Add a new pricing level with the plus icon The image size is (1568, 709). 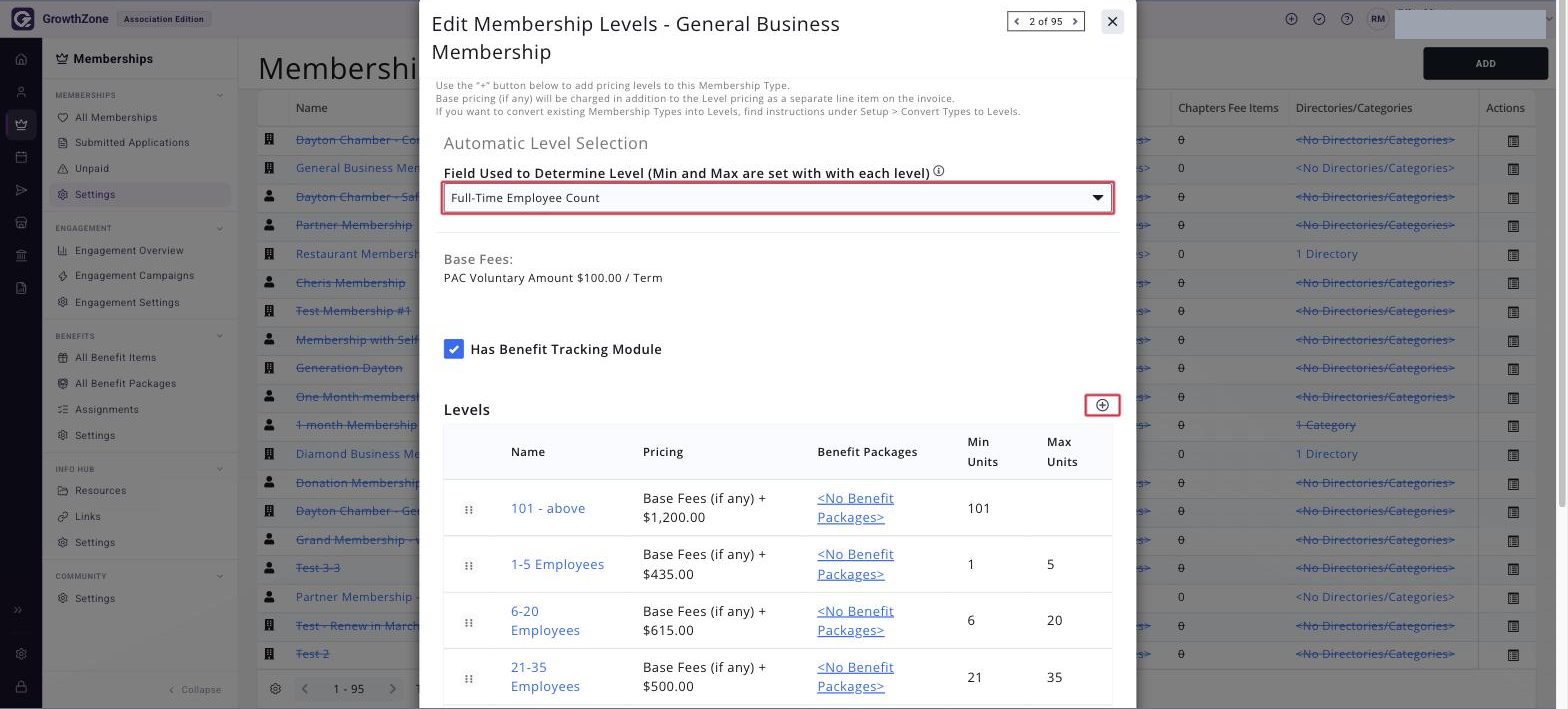pyautogui.click(x=1102, y=405)
